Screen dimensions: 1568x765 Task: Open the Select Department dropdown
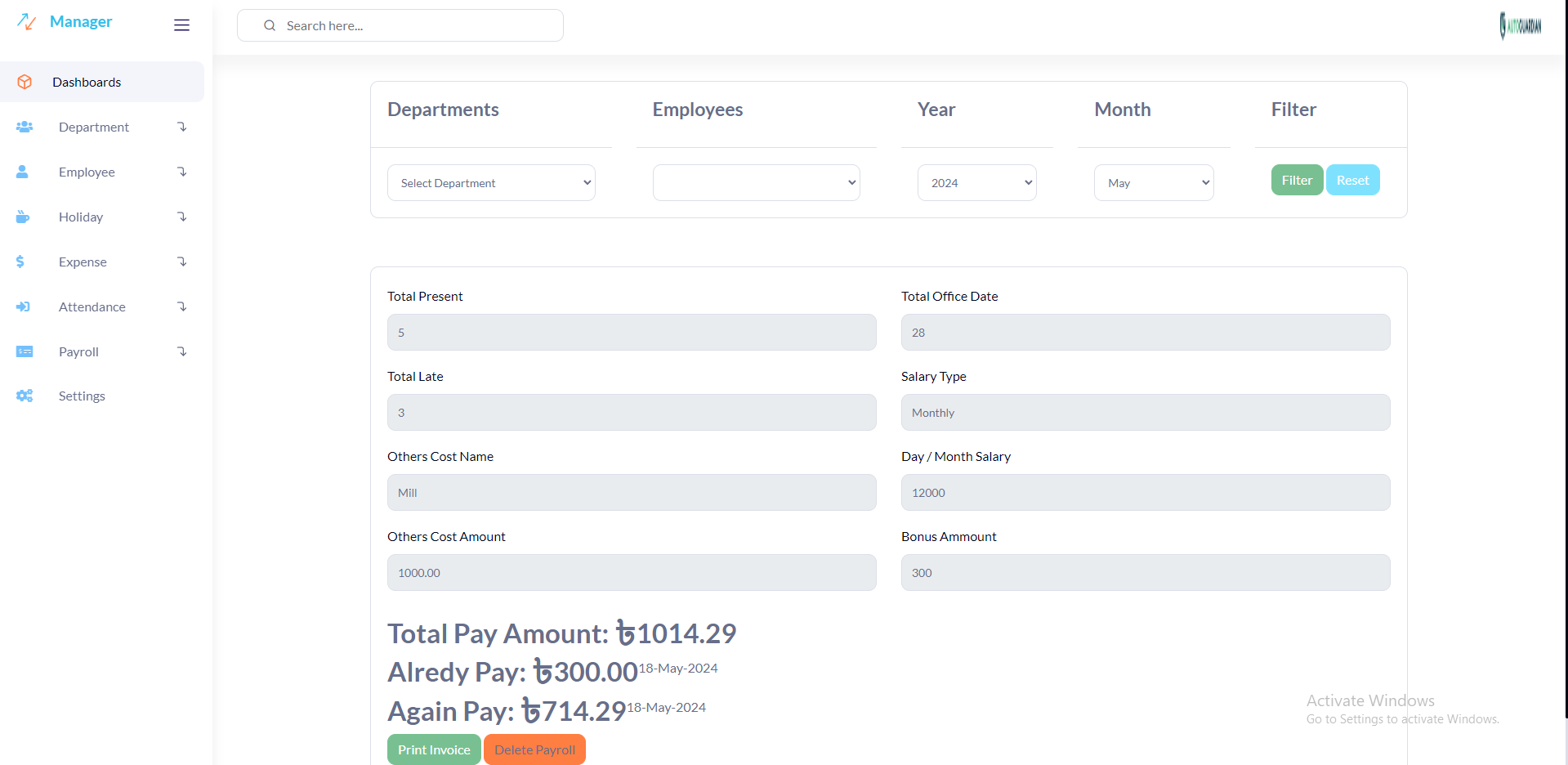point(491,183)
